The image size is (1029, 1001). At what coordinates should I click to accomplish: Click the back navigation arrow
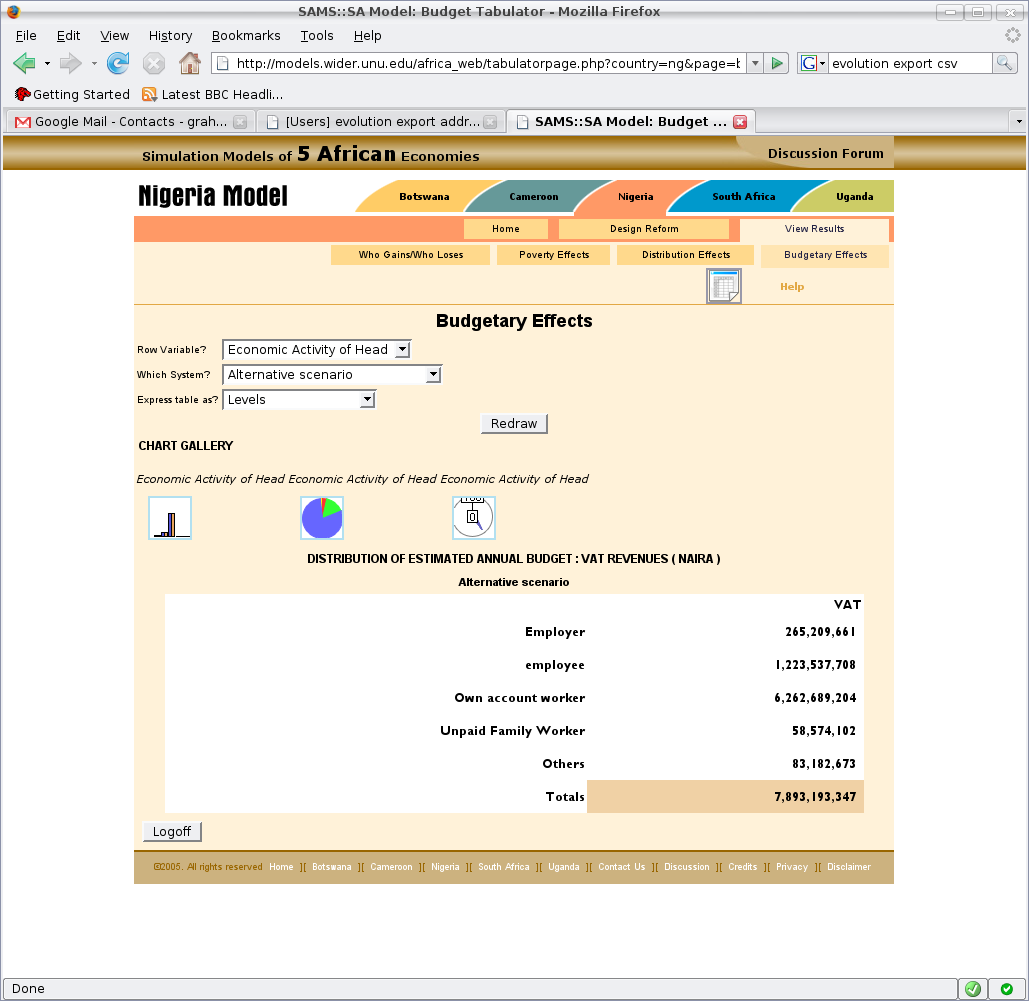pyautogui.click(x=24, y=64)
